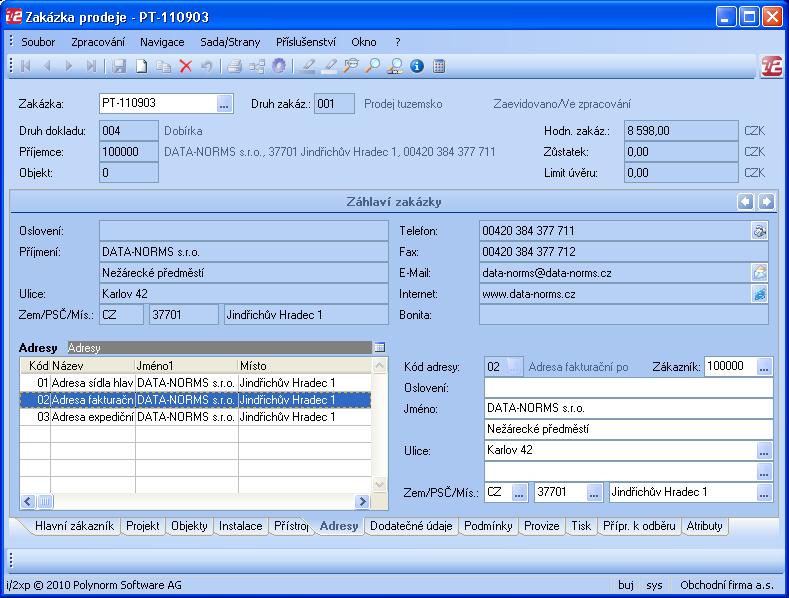Go to the first record in toolbar
The height and width of the screenshot is (598, 789).
coord(25,66)
